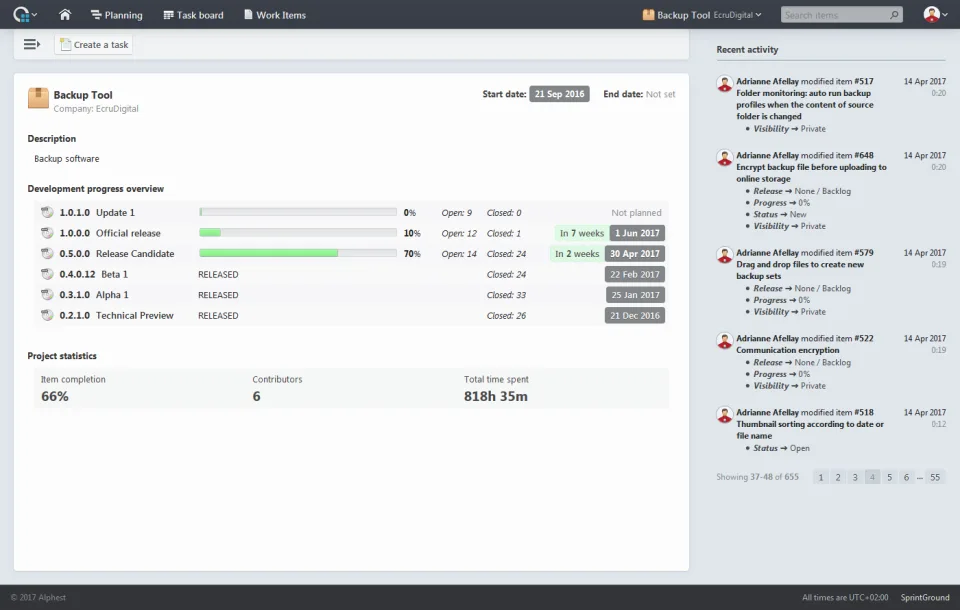Click the 25 Jan 2017 date badge

[635, 295]
